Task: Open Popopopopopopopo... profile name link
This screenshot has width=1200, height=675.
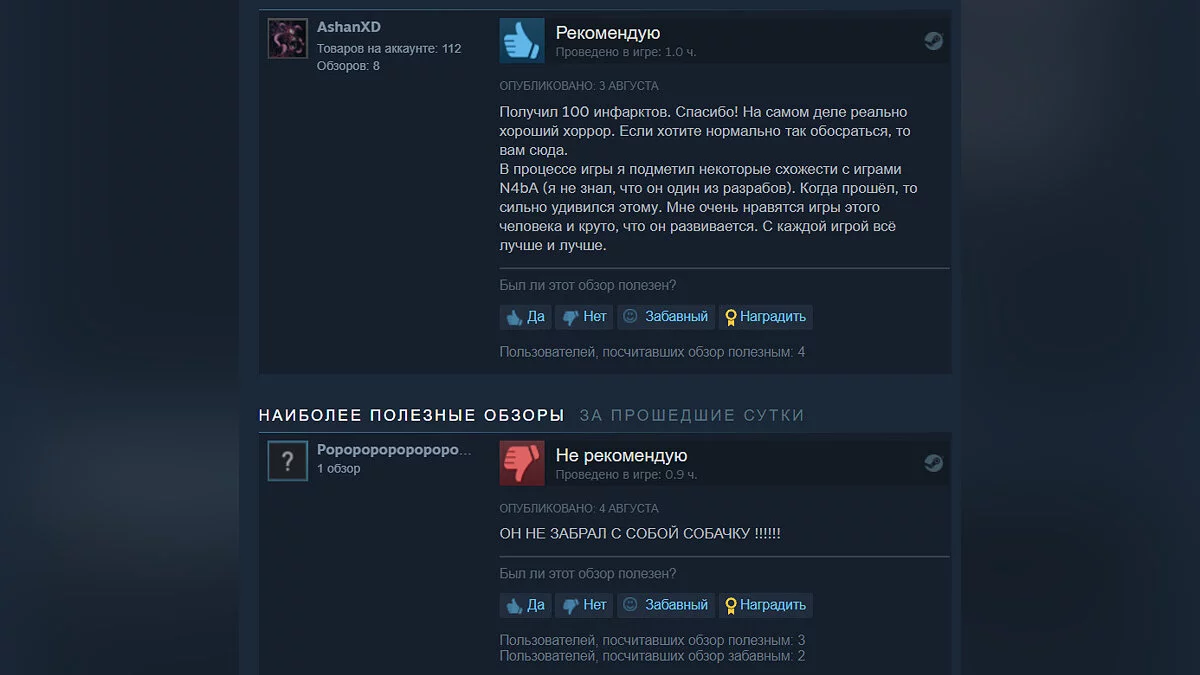Action: click(x=394, y=450)
